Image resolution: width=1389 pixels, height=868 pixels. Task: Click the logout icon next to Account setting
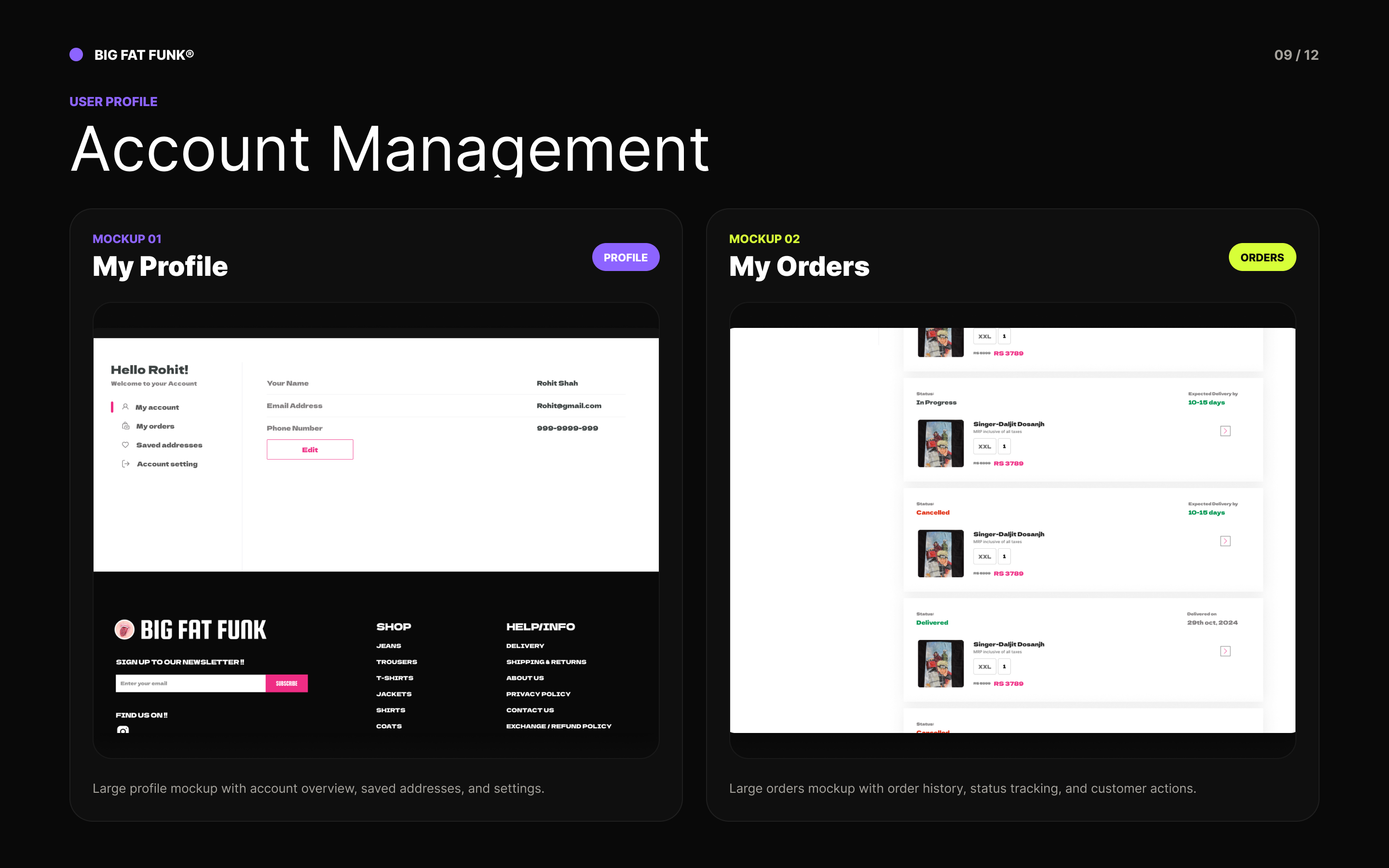[126, 464]
